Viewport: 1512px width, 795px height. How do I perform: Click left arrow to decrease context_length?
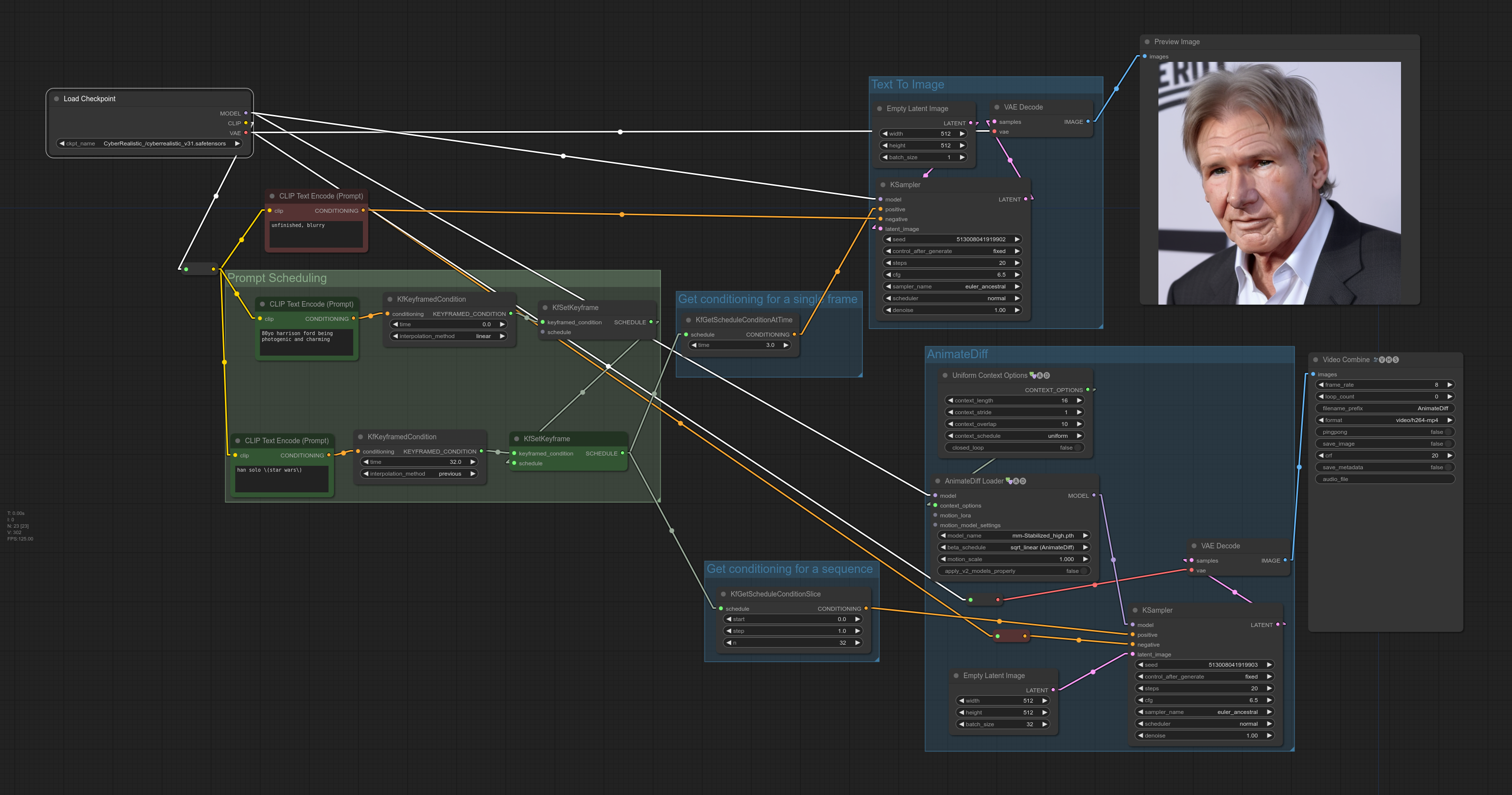tap(950, 400)
